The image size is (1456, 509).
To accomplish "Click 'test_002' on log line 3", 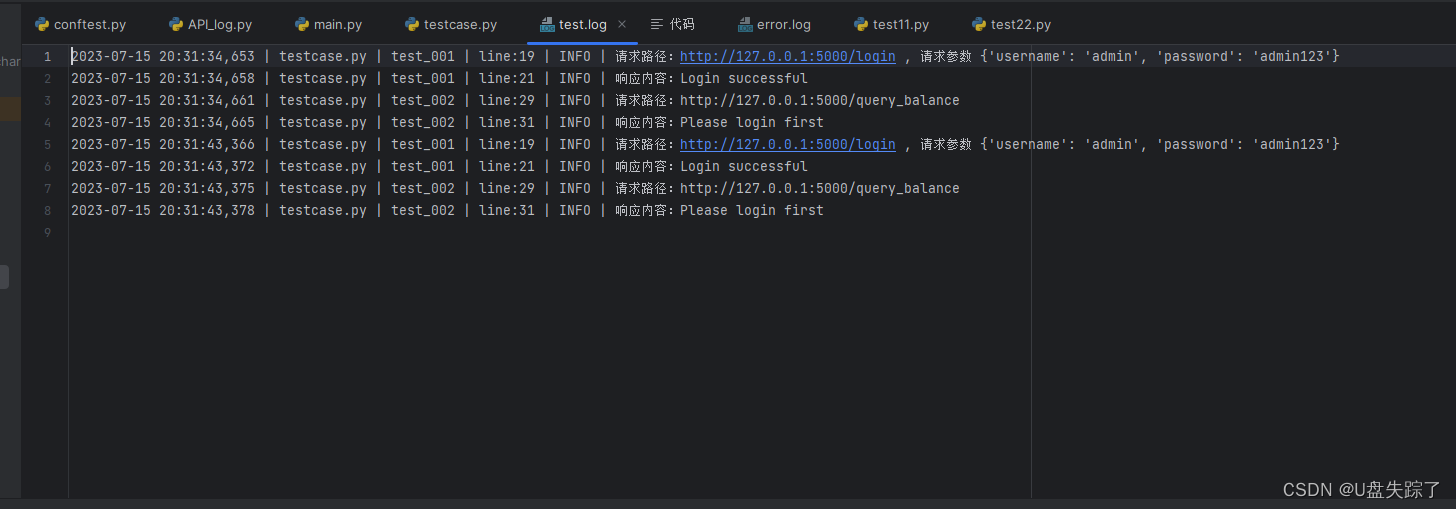I will [x=423, y=101].
